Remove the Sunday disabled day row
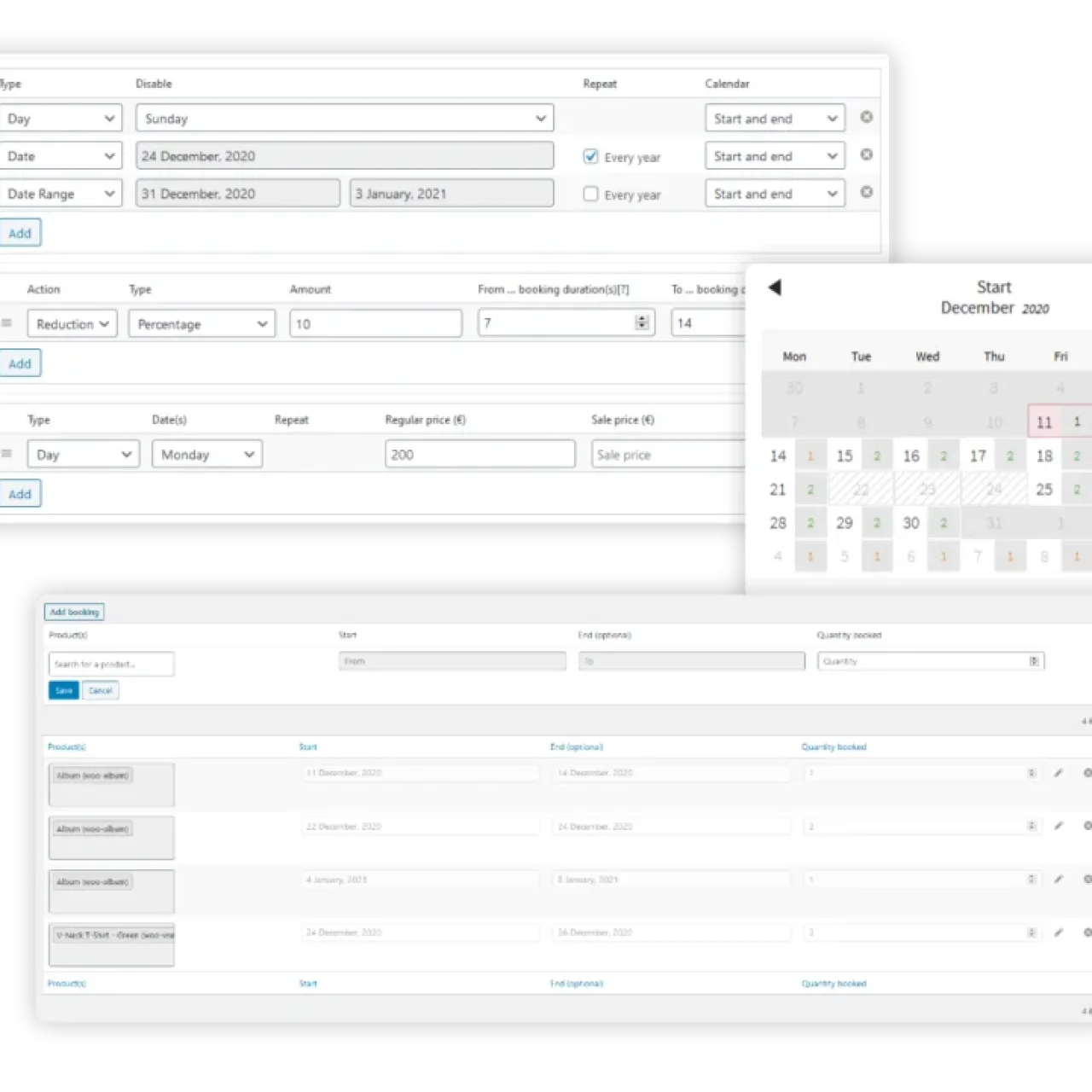The height and width of the screenshot is (1092, 1092). [866, 117]
